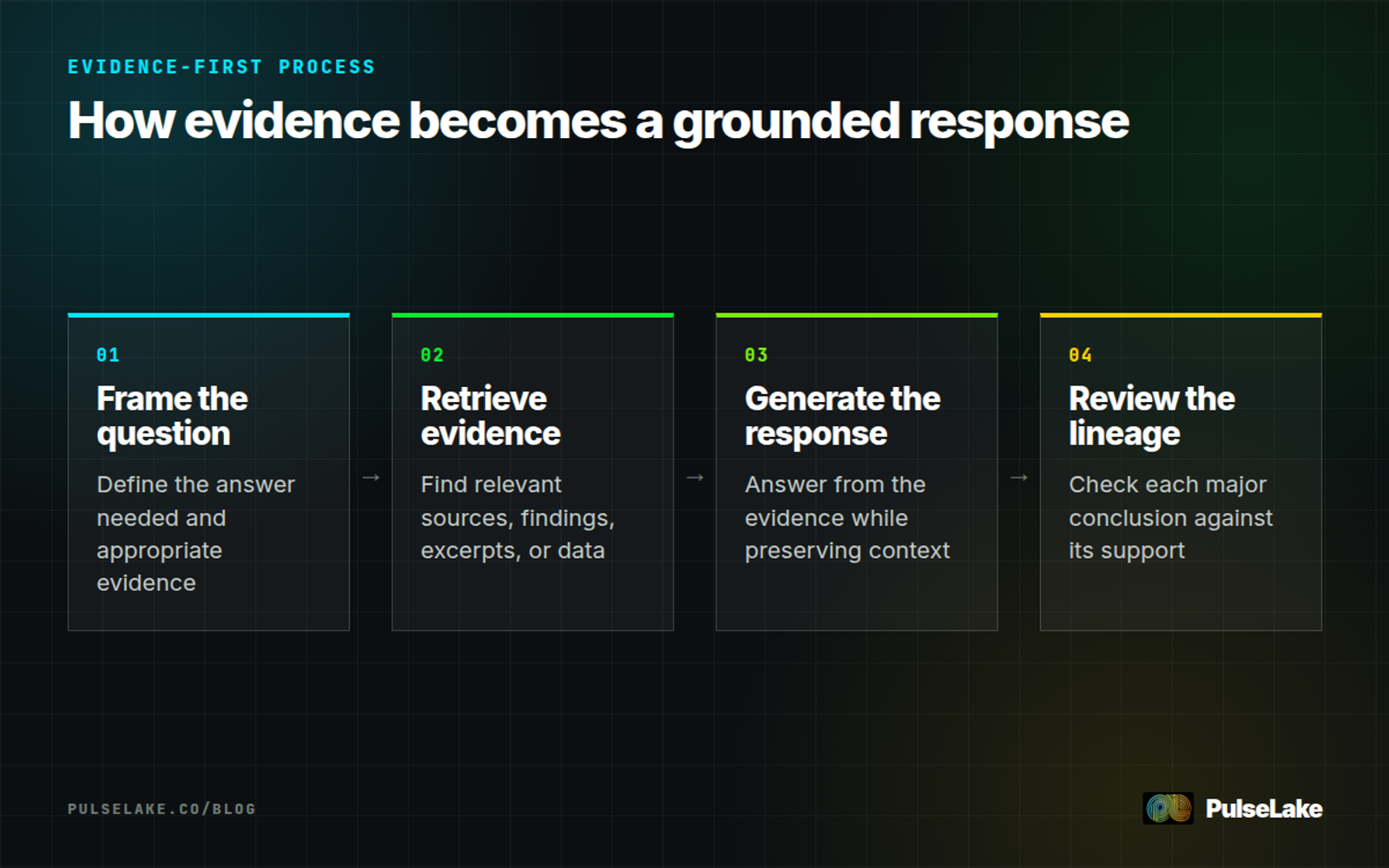Click step number 01

pos(108,355)
